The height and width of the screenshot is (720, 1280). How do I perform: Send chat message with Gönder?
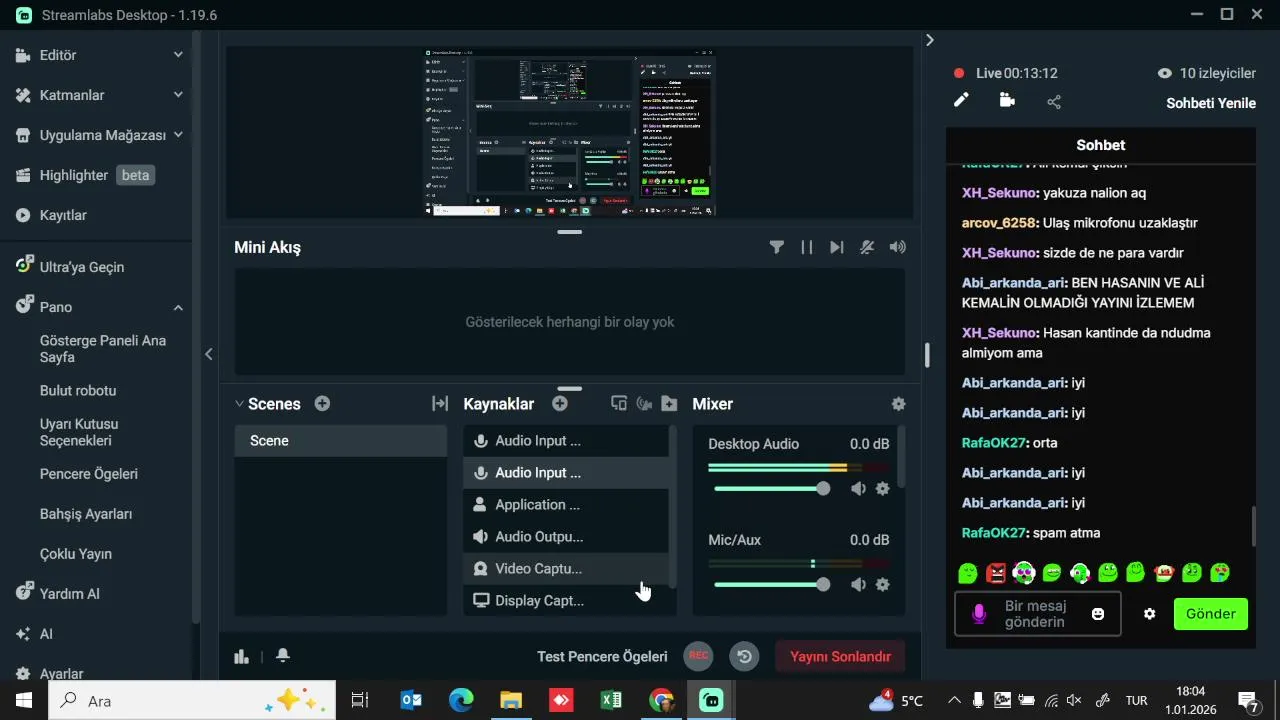pyautogui.click(x=1211, y=614)
